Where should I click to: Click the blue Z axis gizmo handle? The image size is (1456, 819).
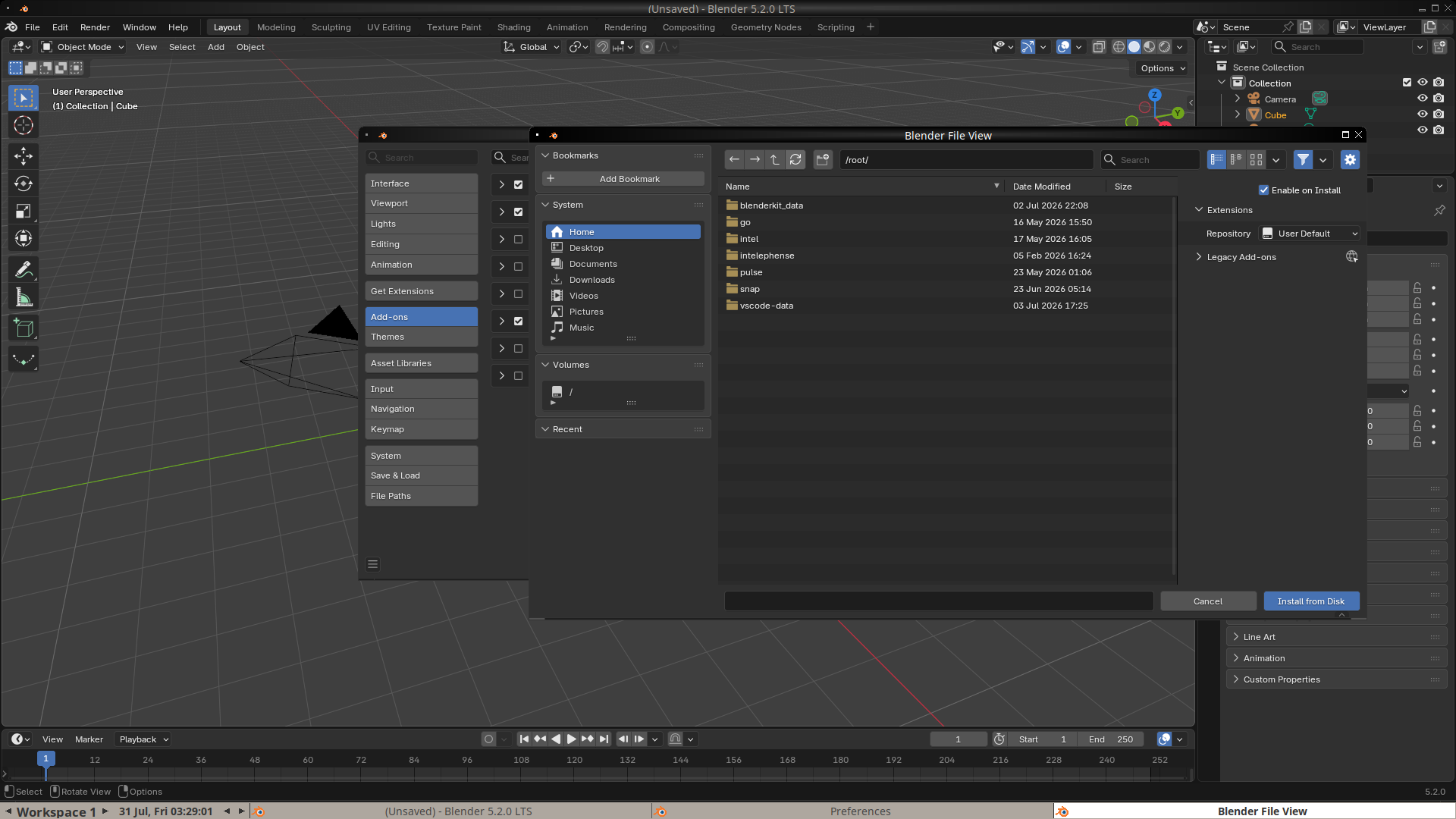click(x=1155, y=96)
